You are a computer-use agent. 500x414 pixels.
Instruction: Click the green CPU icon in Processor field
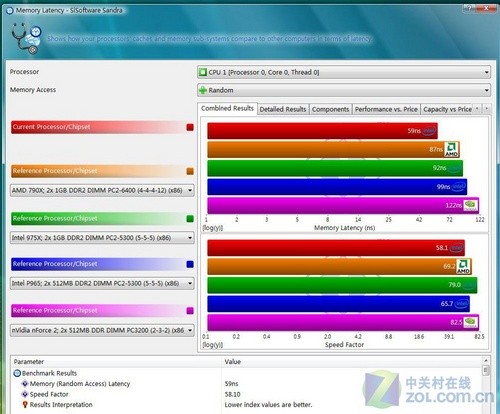[x=202, y=72]
